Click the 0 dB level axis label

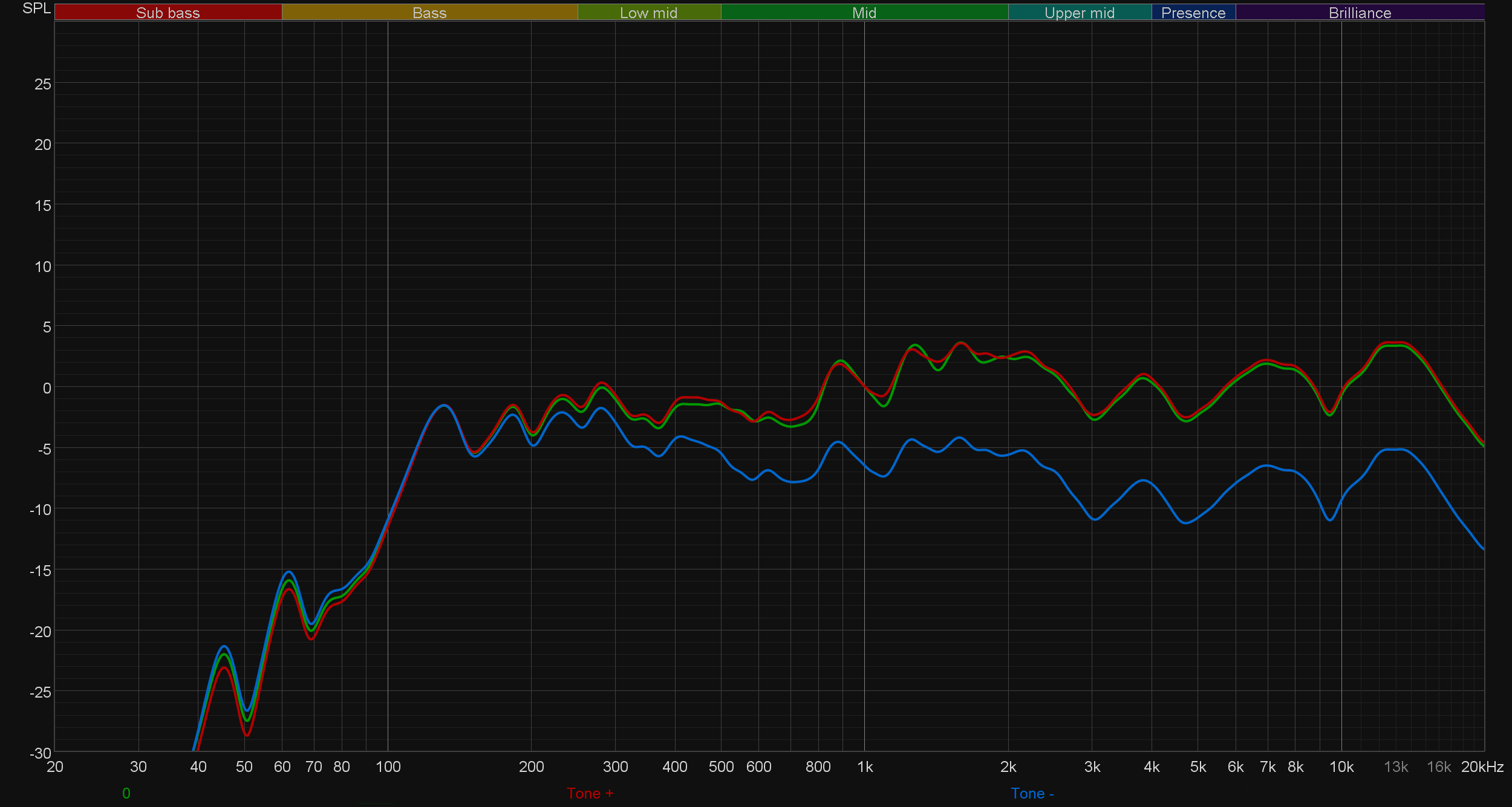(x=47, y=388)
